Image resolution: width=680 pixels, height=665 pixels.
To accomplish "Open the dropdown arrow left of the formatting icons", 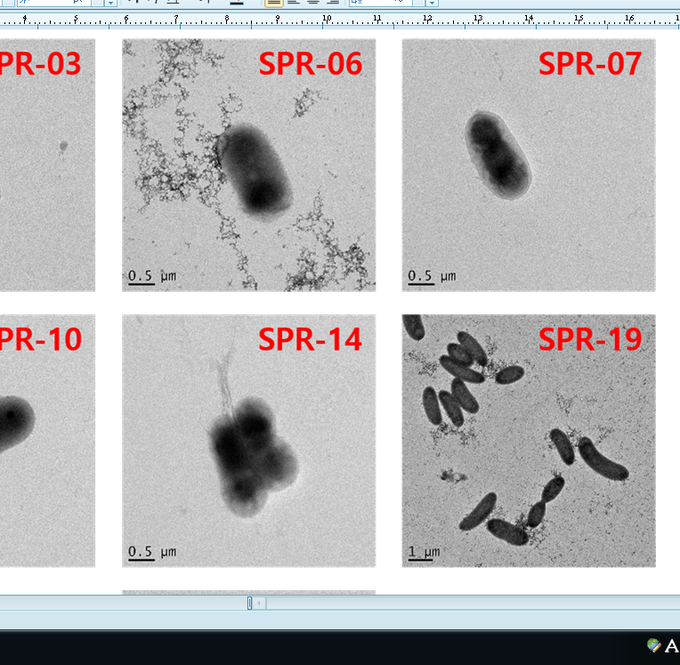I will click(111, 3).
